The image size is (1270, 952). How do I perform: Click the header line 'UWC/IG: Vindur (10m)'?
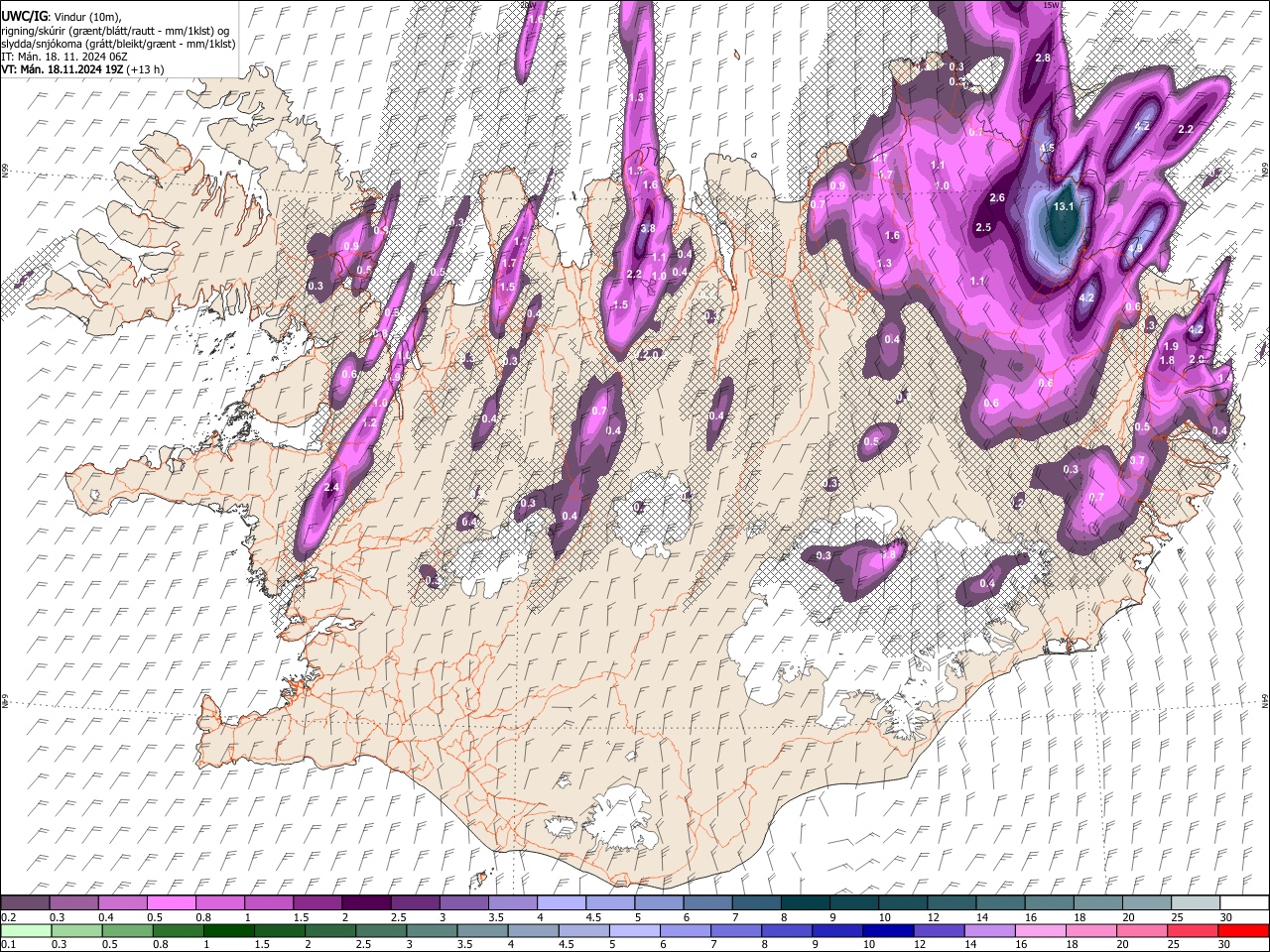tap(60, 17)
